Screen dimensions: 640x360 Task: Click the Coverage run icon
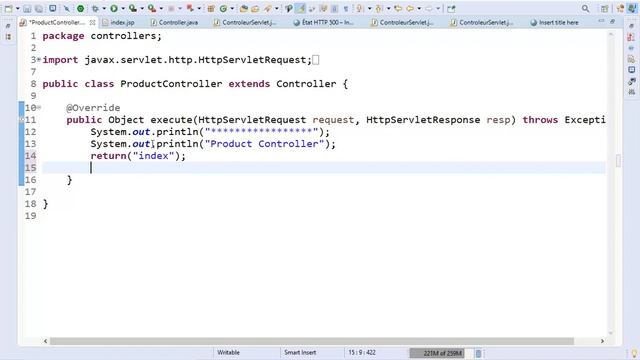[x=133, y=9]
